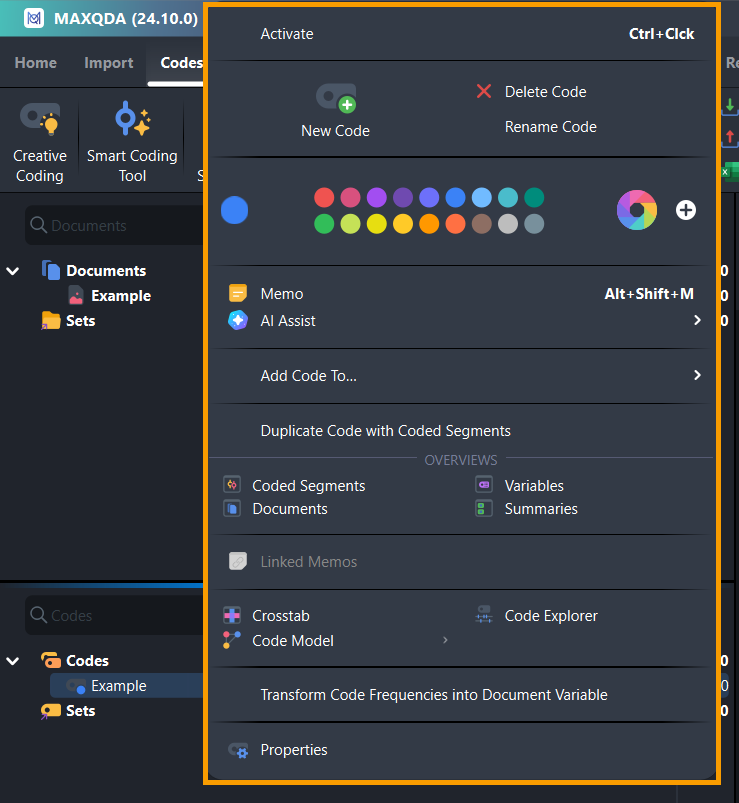Click the New Code icon
The image size is (739, 803).
click(335, 98)
